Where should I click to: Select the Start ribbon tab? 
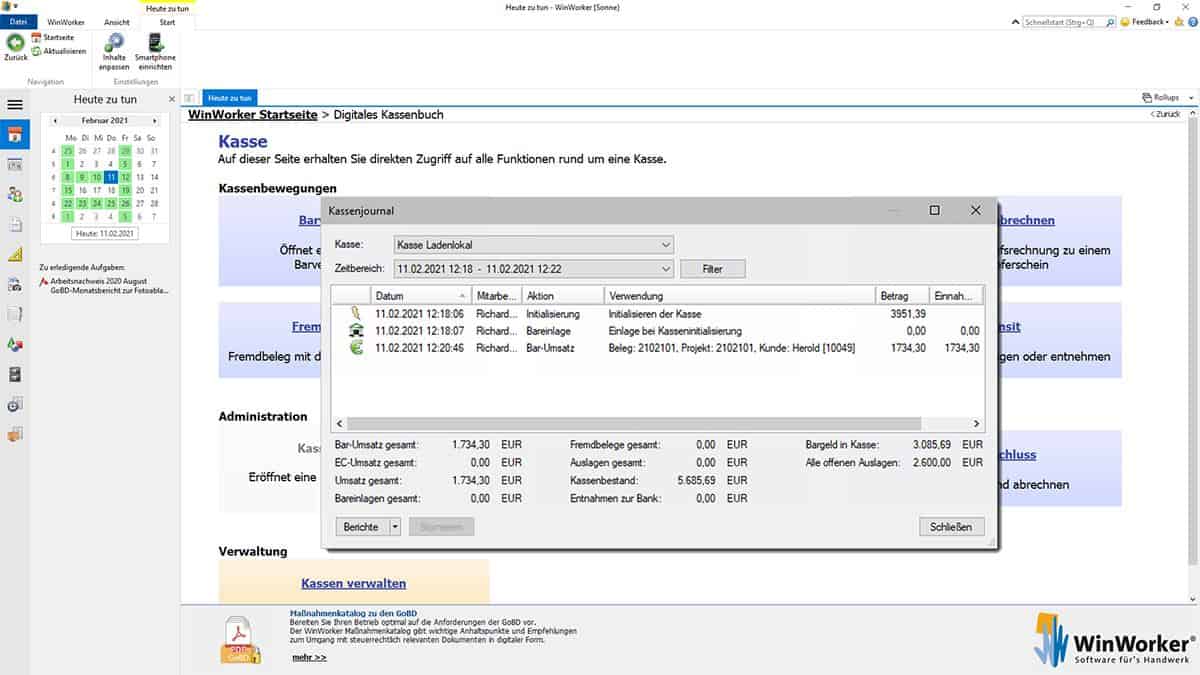coord(167,21)
